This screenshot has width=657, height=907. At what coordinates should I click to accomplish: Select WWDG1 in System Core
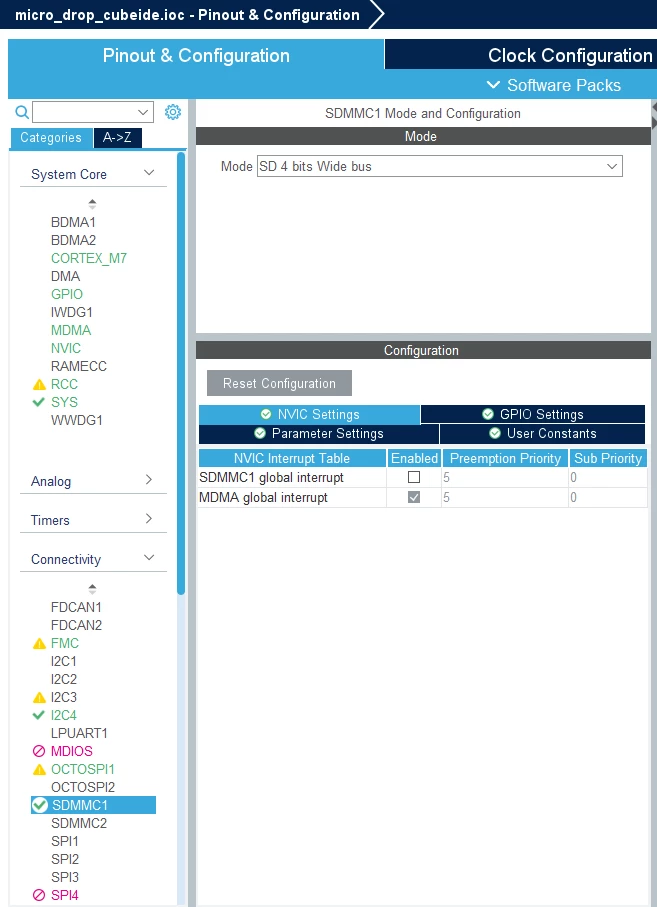pyautogui.click(x=77, y=420)
